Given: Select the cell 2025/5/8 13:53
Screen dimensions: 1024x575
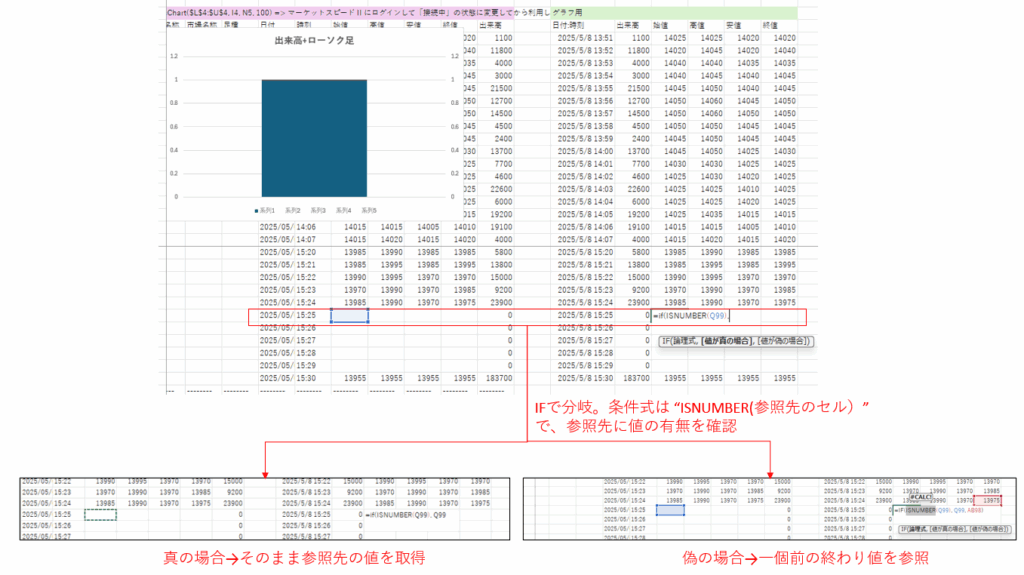Looking at the screenshot, I should [x=585, y=63].
